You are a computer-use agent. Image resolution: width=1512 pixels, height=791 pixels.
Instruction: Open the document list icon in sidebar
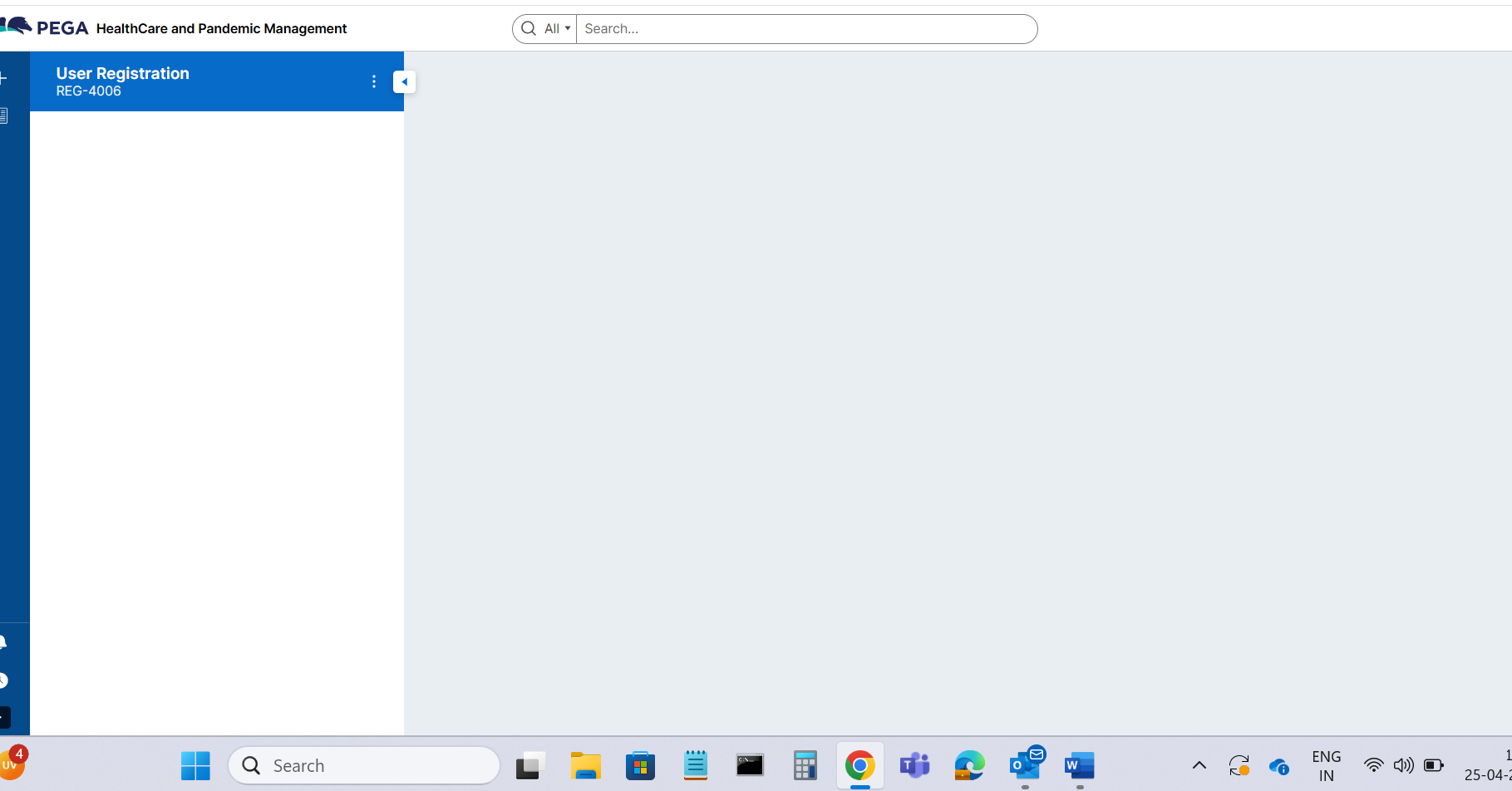click(x=3, y=115)
